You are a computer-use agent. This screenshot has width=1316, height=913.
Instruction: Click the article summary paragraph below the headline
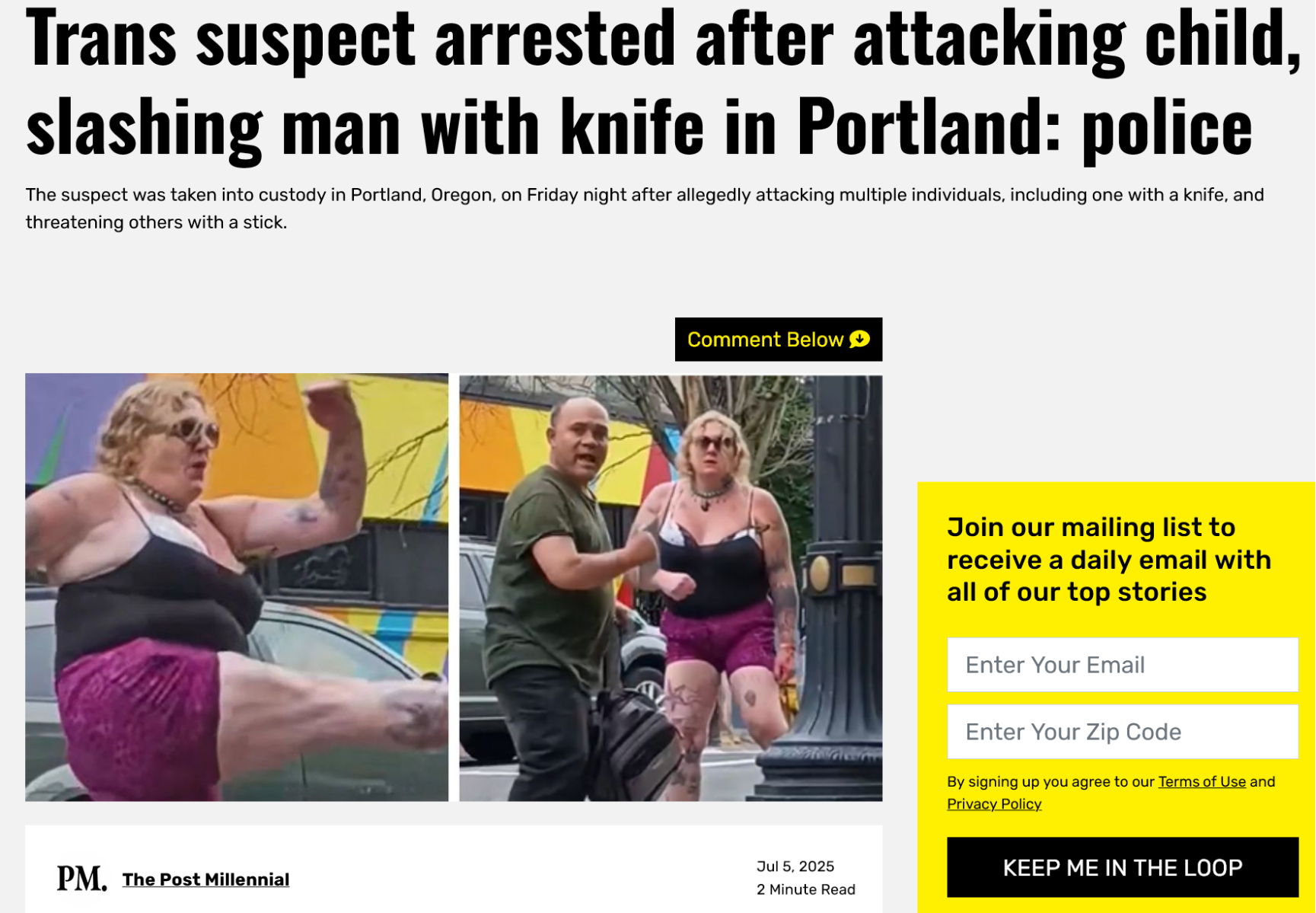(x=645, y=209)
